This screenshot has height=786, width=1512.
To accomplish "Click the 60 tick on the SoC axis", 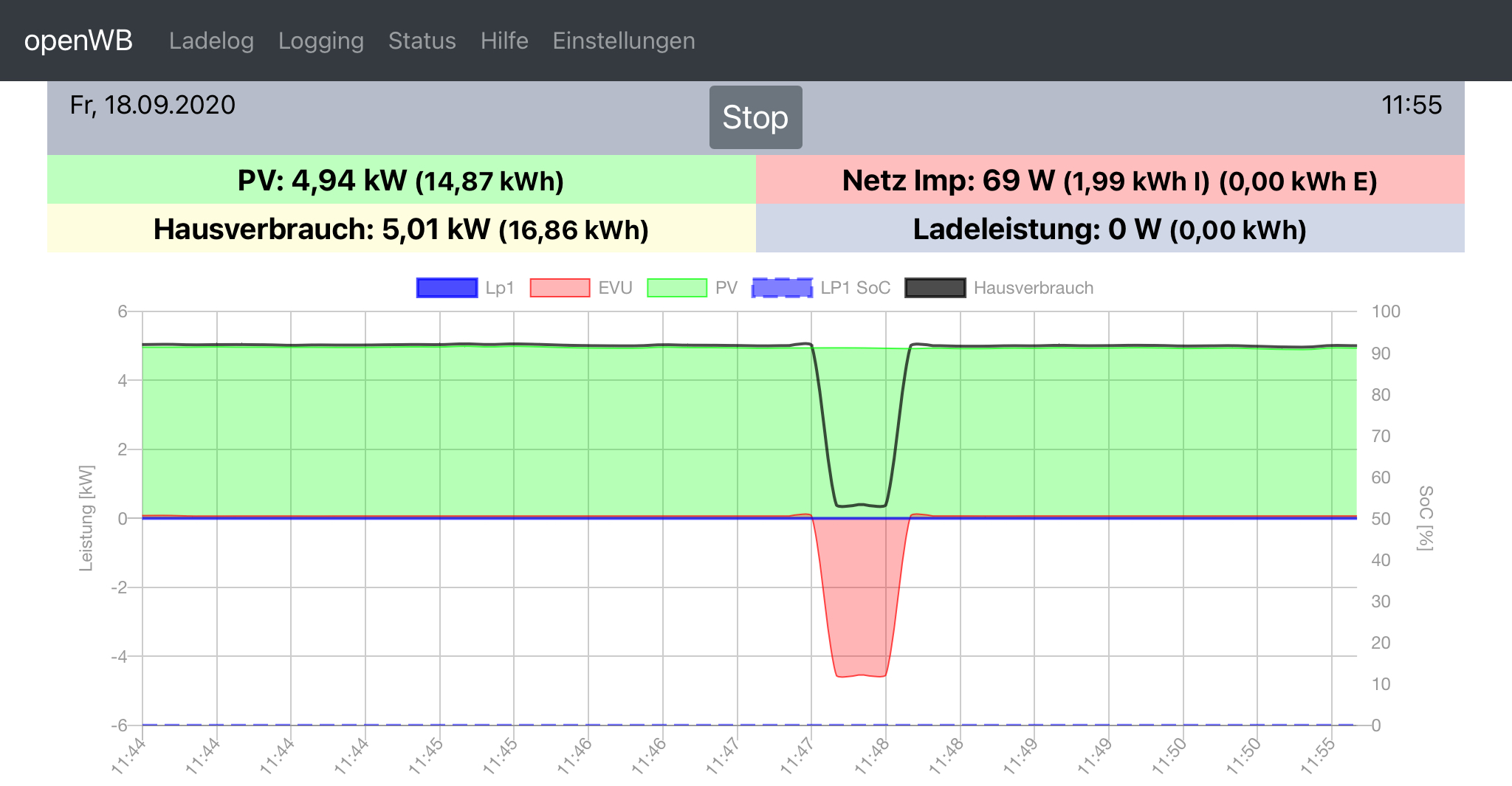I will (1381, 478).
